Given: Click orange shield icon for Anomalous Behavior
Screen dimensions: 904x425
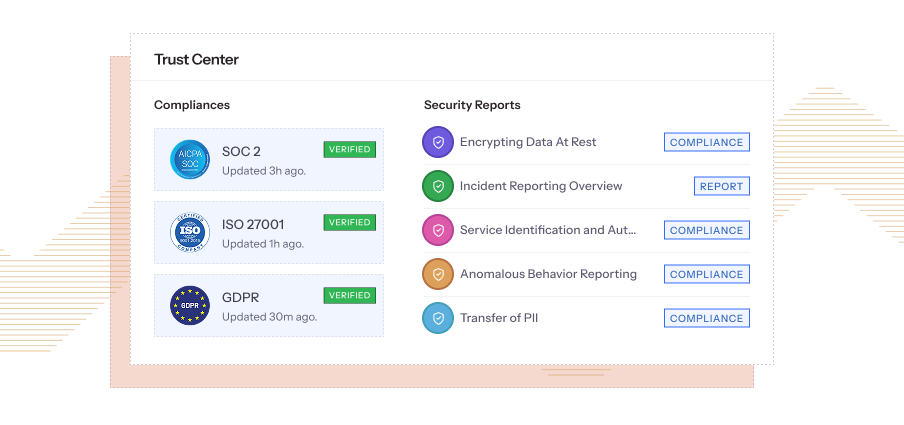Looking at the screenshot, I should click(438, 274).
